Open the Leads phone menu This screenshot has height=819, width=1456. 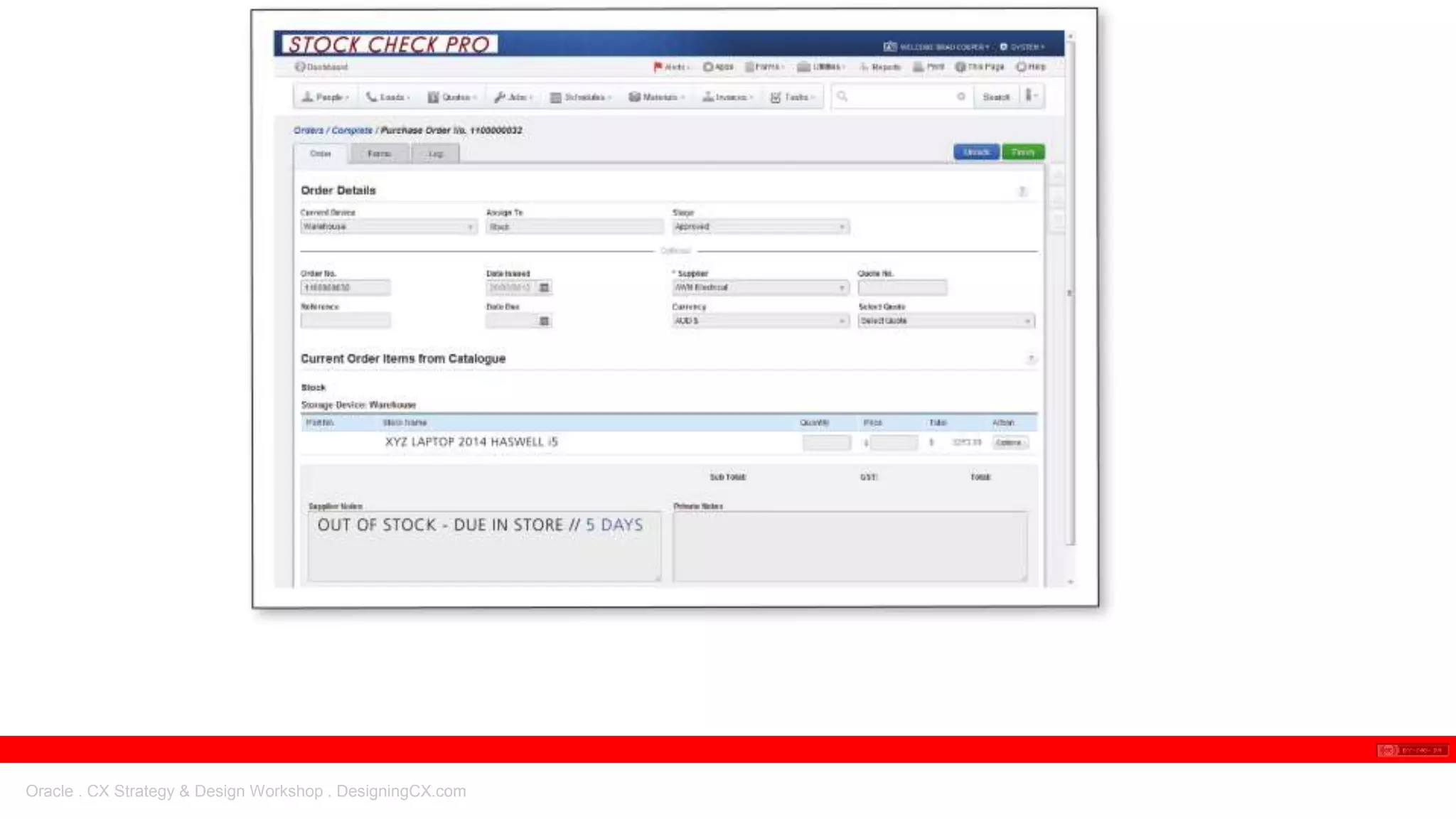387,97
